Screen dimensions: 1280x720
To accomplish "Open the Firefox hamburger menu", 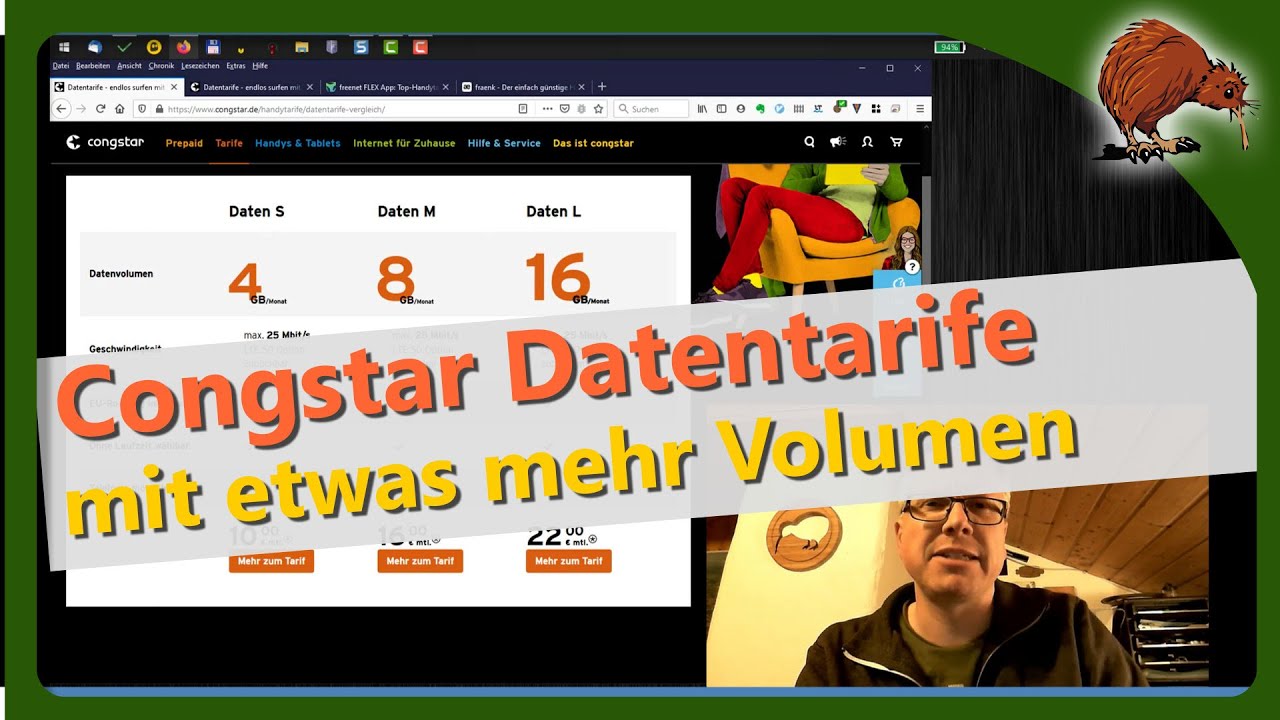I will point(920,108).
